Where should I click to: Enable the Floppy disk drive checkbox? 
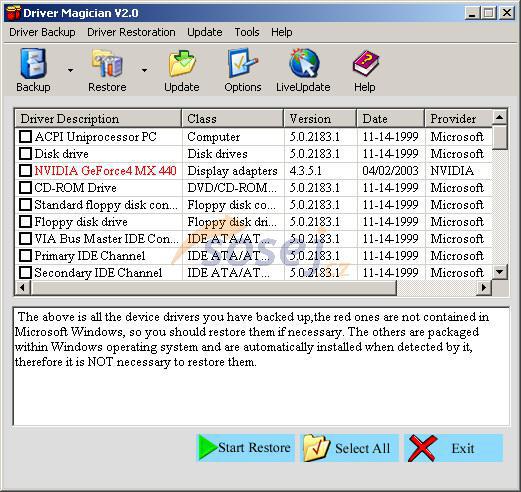(x=25, y=222)
